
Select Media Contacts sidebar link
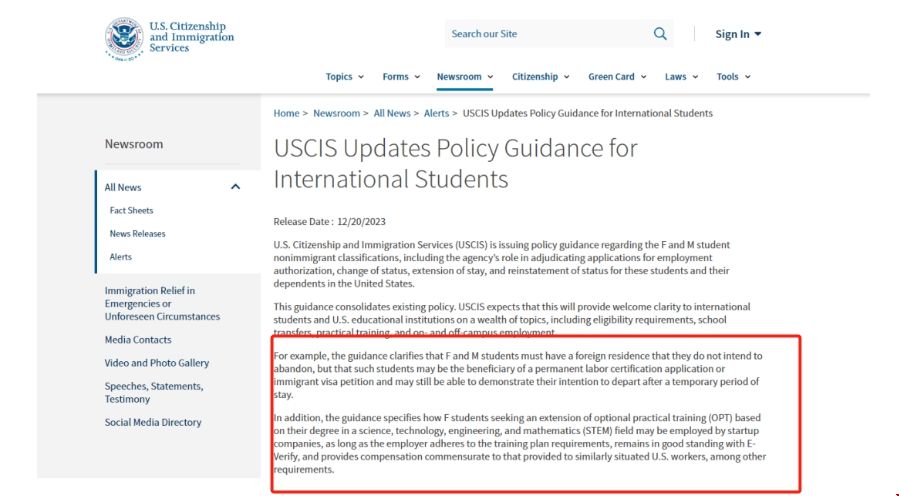tap(138, 340)
